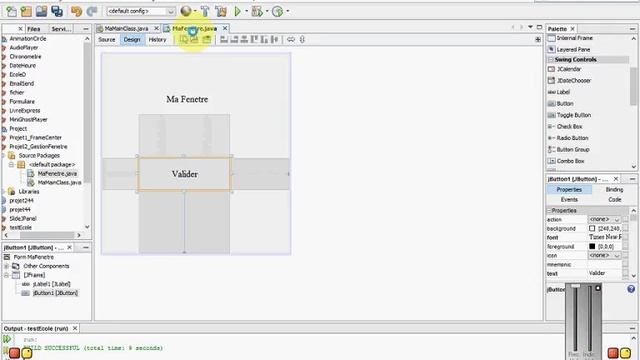Image resolution: width=640 pixels, height=360 pixels.
Task: Align components right in column
Action: point(234,40)
